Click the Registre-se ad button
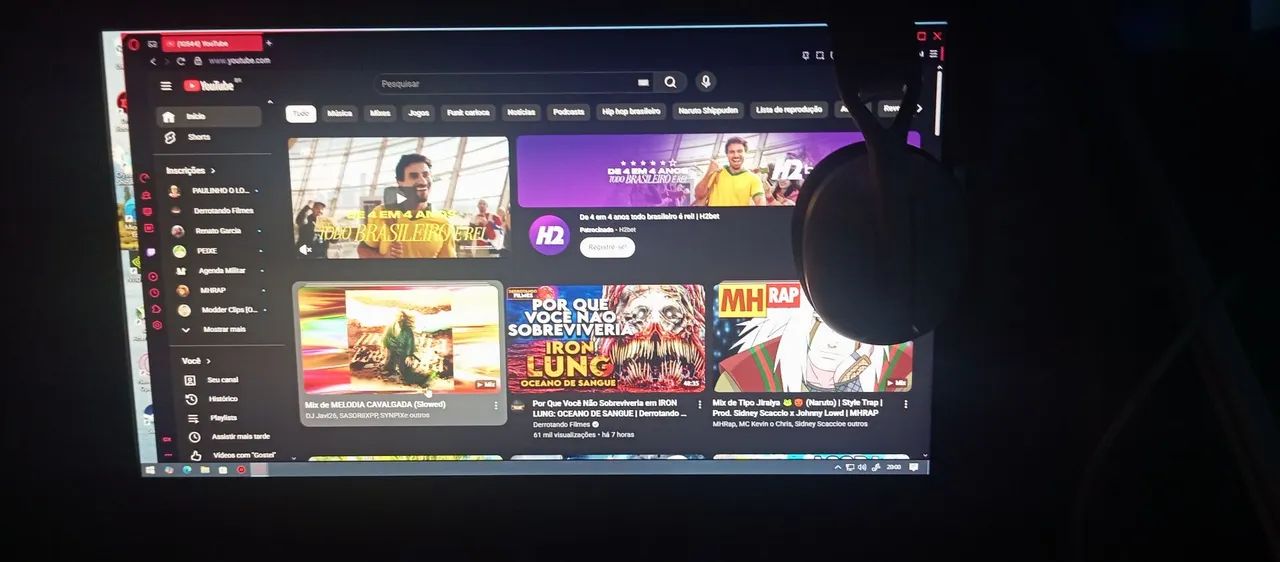This screenshot has height=562, width=1280. [607, 247]
